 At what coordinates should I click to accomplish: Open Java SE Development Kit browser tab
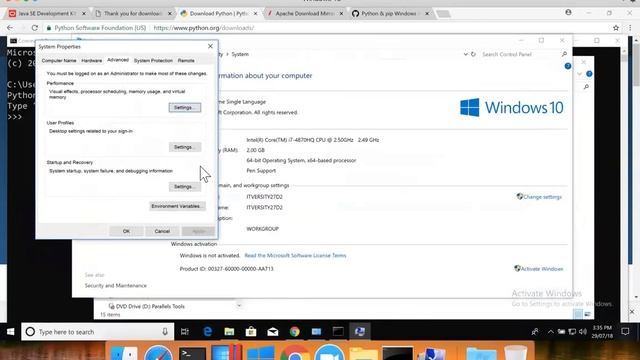[x=46, y=13]
